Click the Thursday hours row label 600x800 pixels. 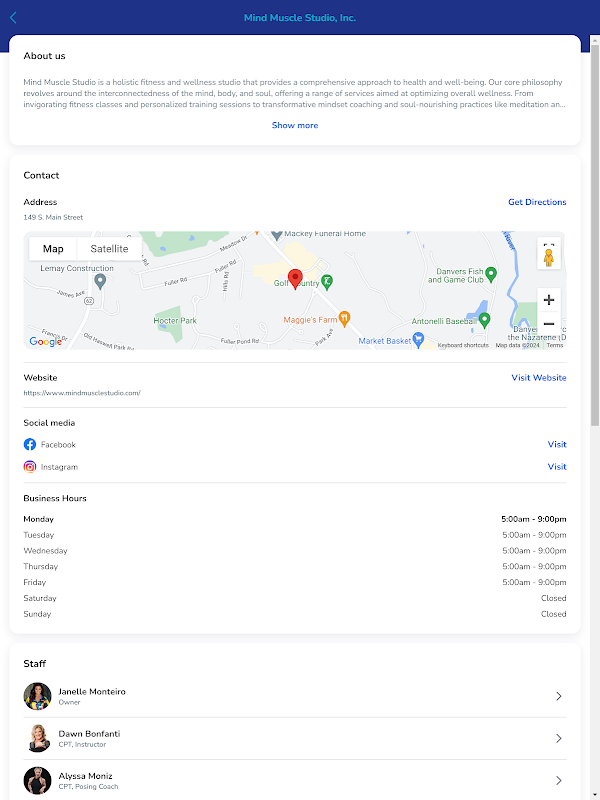[41, 567]
